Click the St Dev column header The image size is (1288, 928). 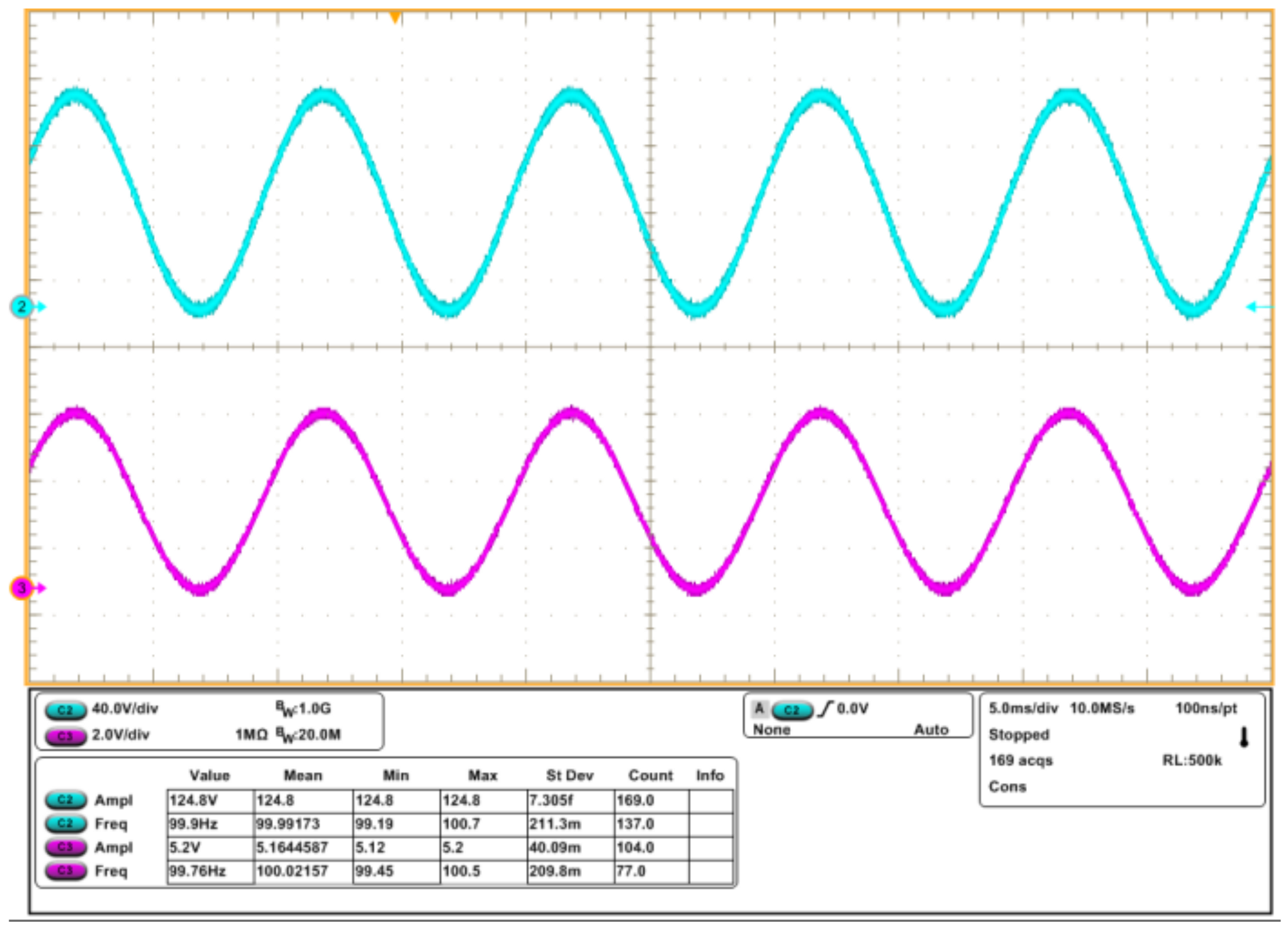[x=569, y=776]
